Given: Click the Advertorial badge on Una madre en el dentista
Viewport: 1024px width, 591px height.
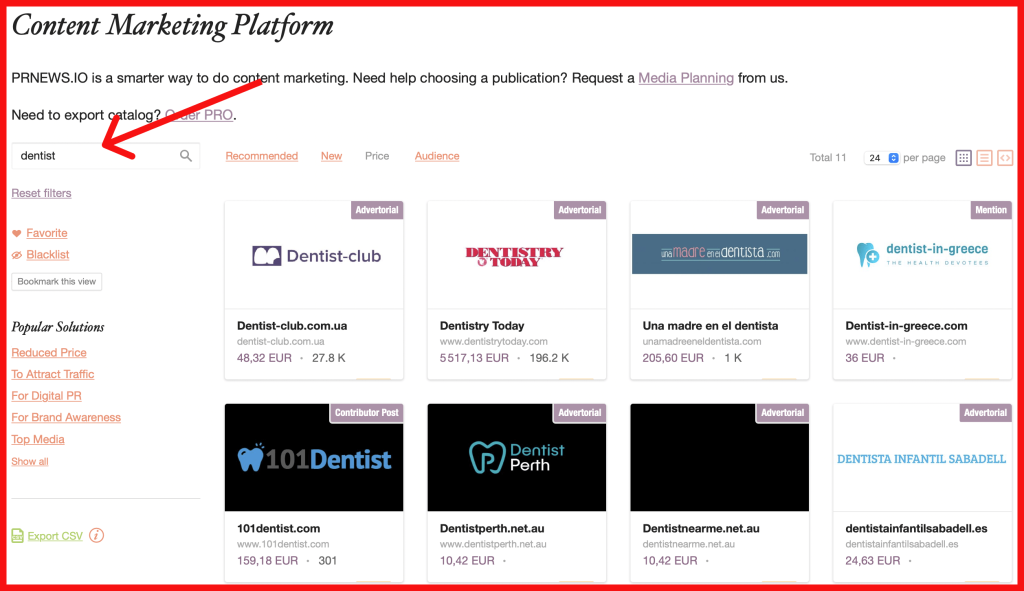Looking at the screenshot, I should (782, 210).
